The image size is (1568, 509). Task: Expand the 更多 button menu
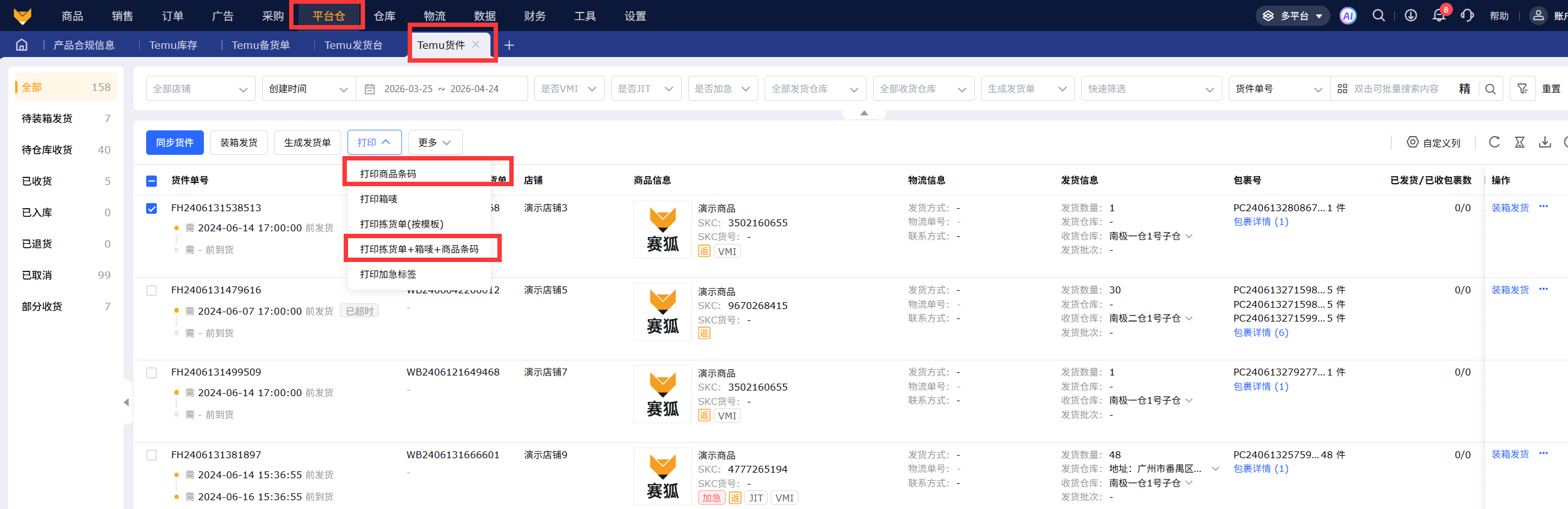point(435,142)
